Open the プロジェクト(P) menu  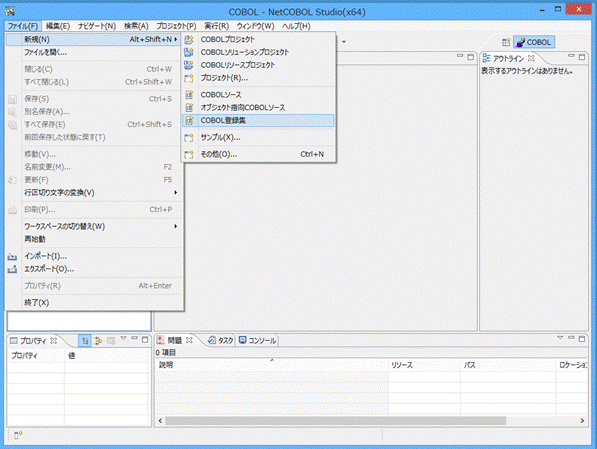[176, 26]
